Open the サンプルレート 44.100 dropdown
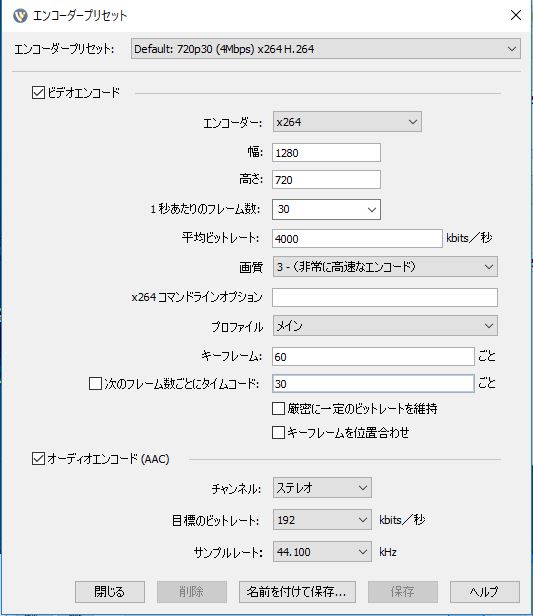The height and width of the screenshot is (616, 533). (x=322, y=552)
